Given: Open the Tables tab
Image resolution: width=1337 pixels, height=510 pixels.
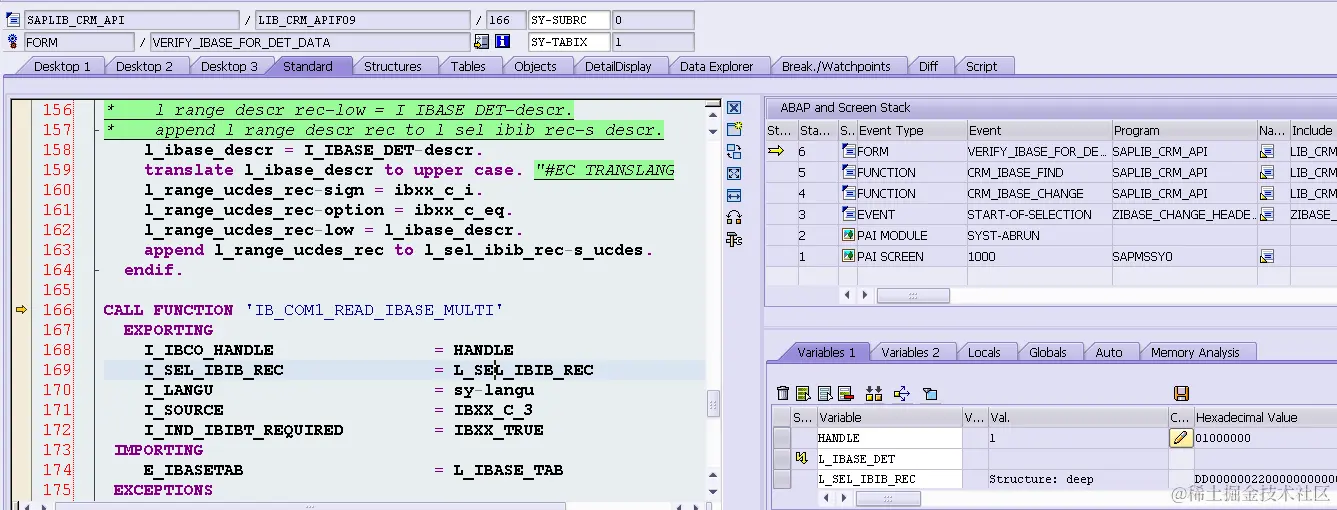Looking at the screenshot, I should tap(468, 66).
